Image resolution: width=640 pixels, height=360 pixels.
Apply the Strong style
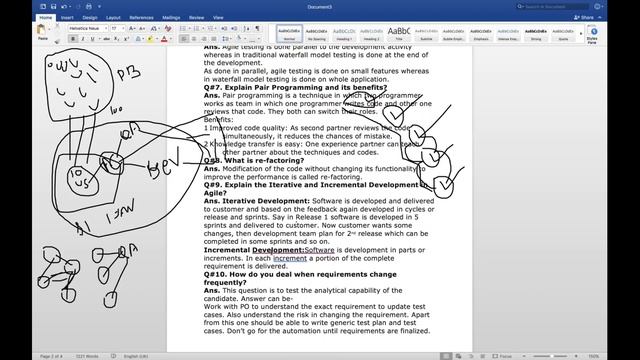(x=536, y=33)
